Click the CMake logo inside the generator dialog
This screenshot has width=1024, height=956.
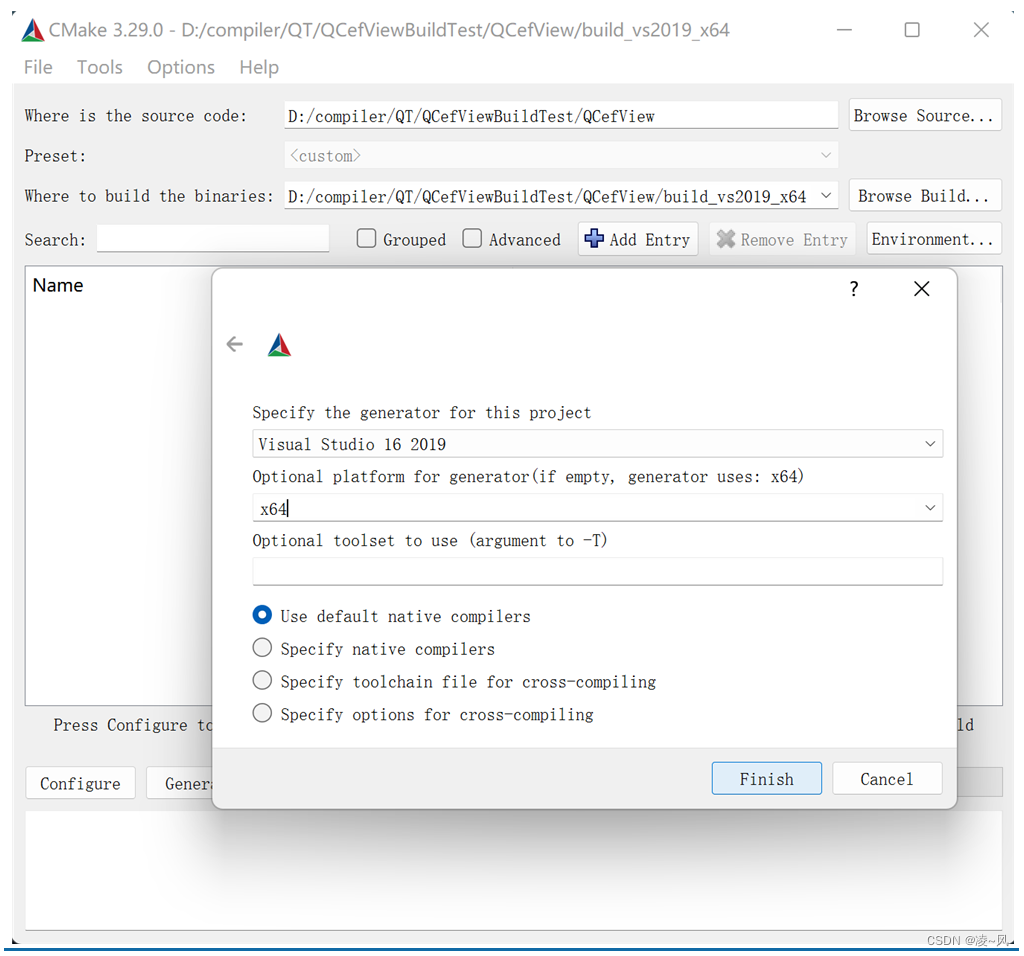(x=280, y=345)
